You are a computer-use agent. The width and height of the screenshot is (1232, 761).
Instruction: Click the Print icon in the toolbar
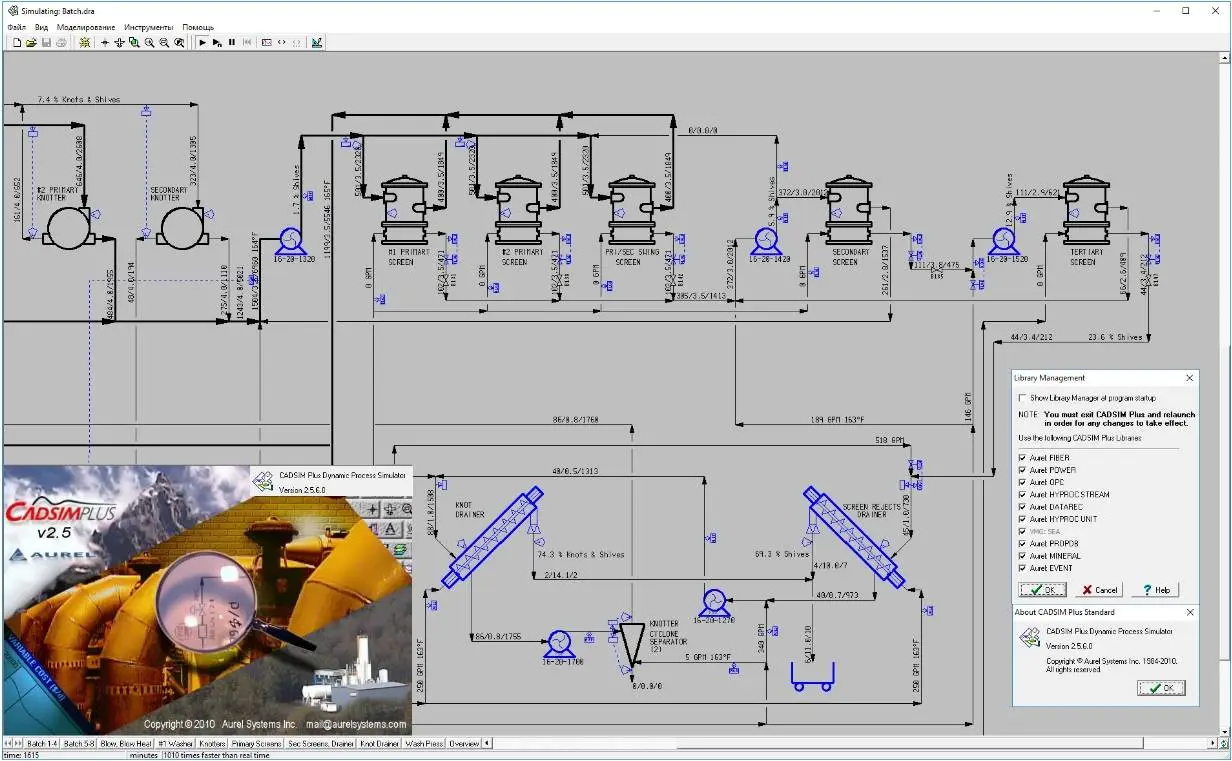point(61,43)
